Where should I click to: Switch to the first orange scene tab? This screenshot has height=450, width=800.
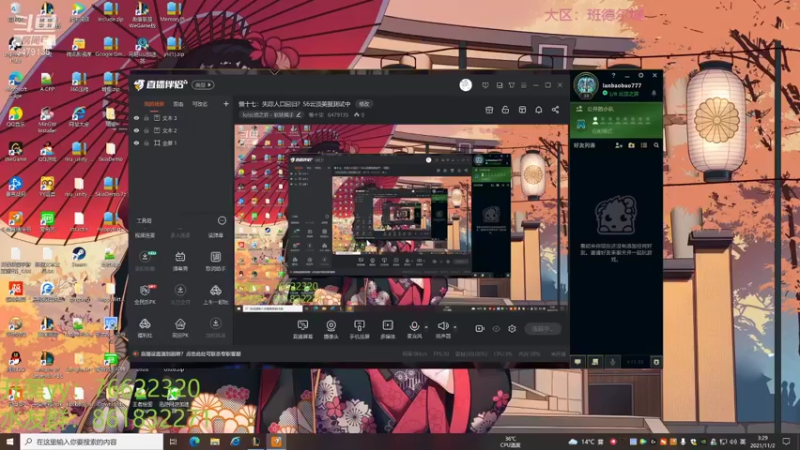click(154, 104)
